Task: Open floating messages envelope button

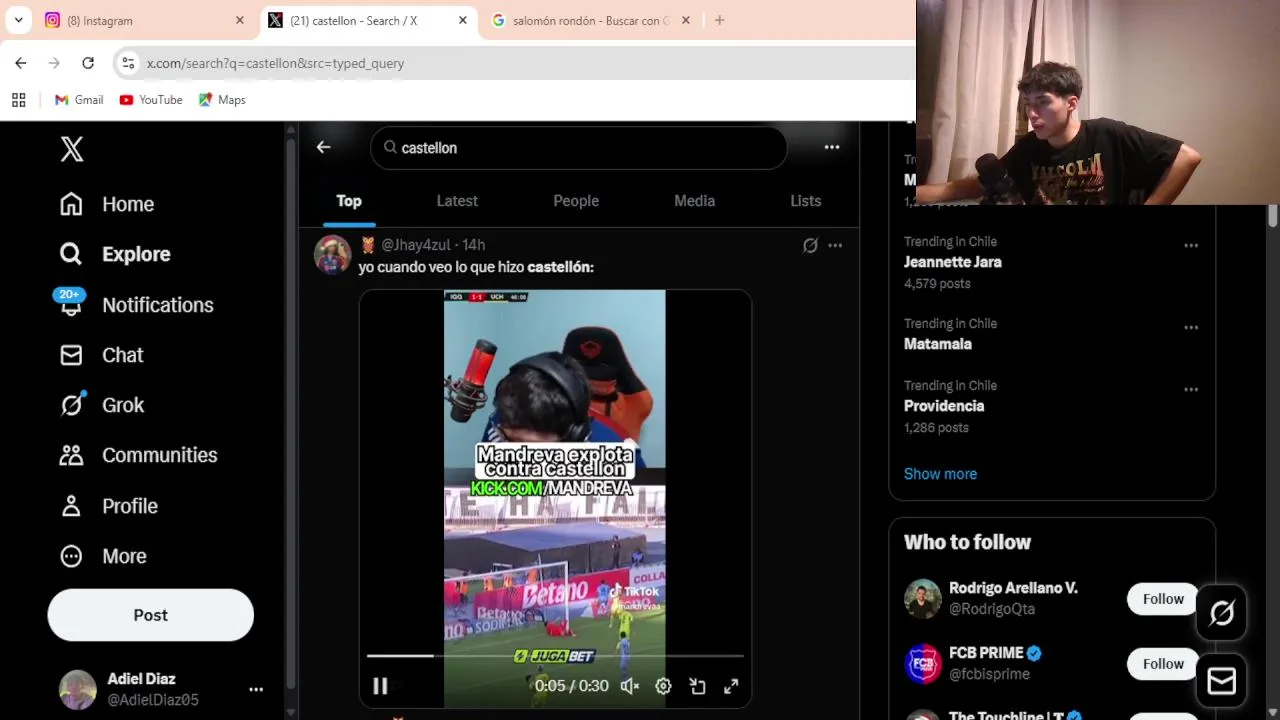Action: (x=1221, y=681)
